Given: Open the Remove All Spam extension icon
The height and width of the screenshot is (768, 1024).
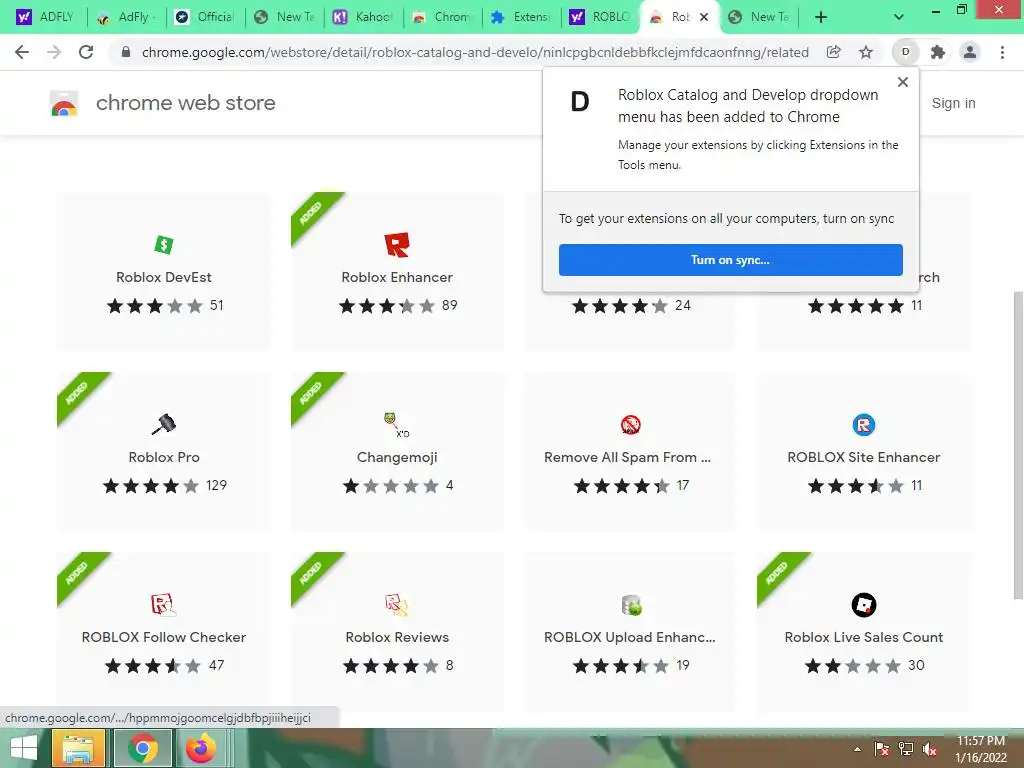Looking at the screenshot, I should click(x=630, y=424).
